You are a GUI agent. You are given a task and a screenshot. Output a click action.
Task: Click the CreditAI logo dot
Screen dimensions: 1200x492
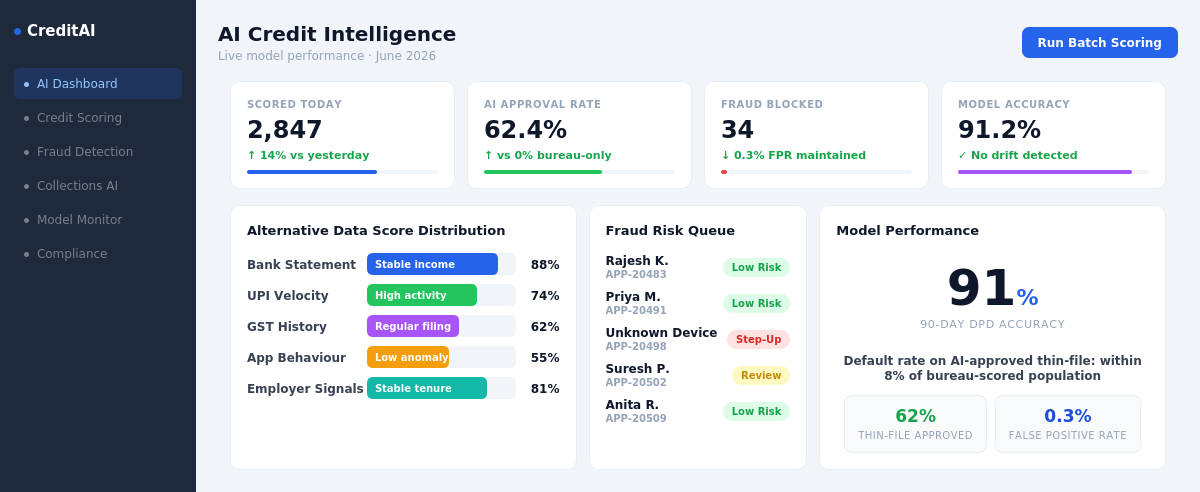[x=17, y=31]
